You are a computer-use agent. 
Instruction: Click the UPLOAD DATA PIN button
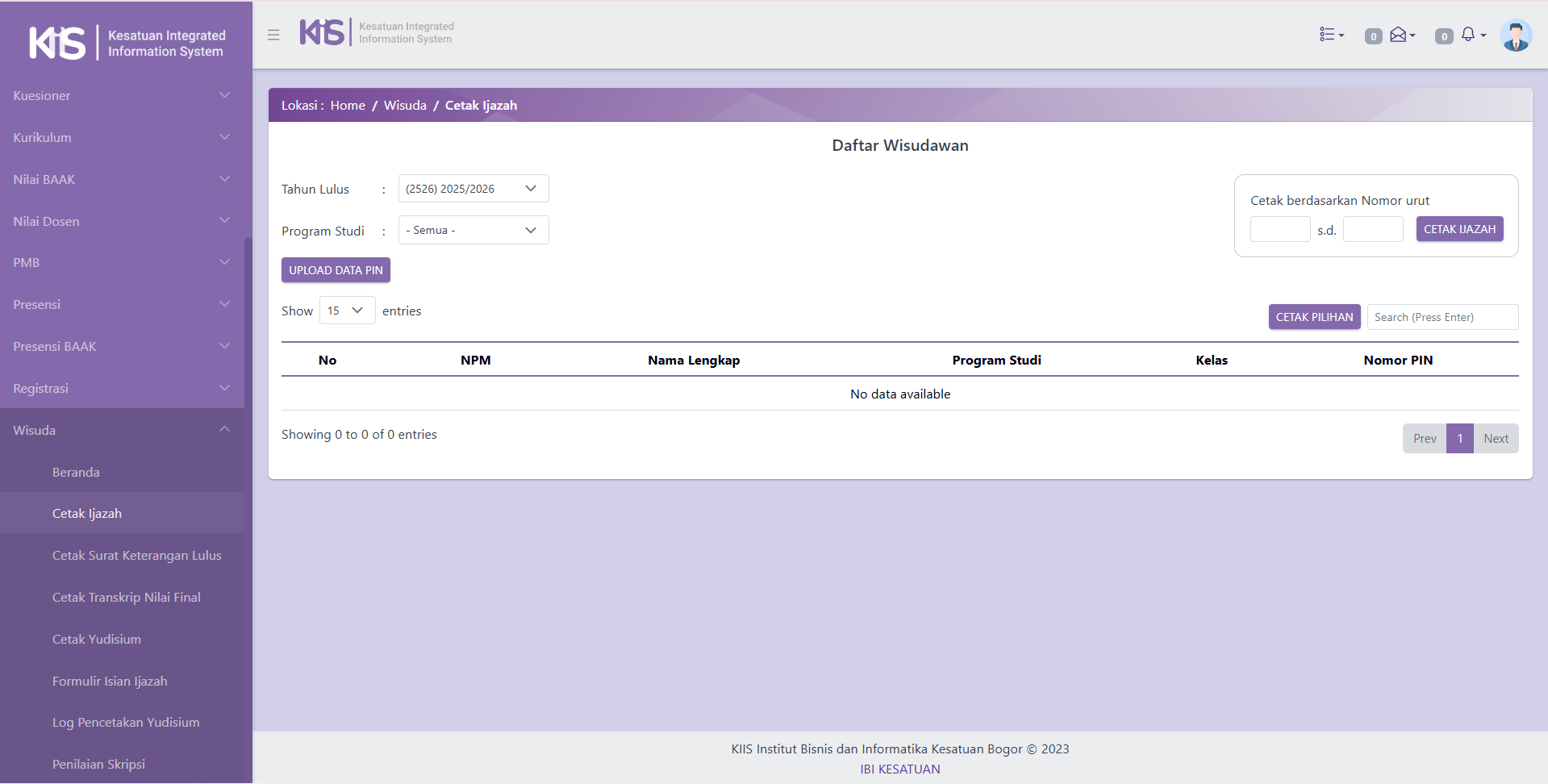[x=336, y=270]
